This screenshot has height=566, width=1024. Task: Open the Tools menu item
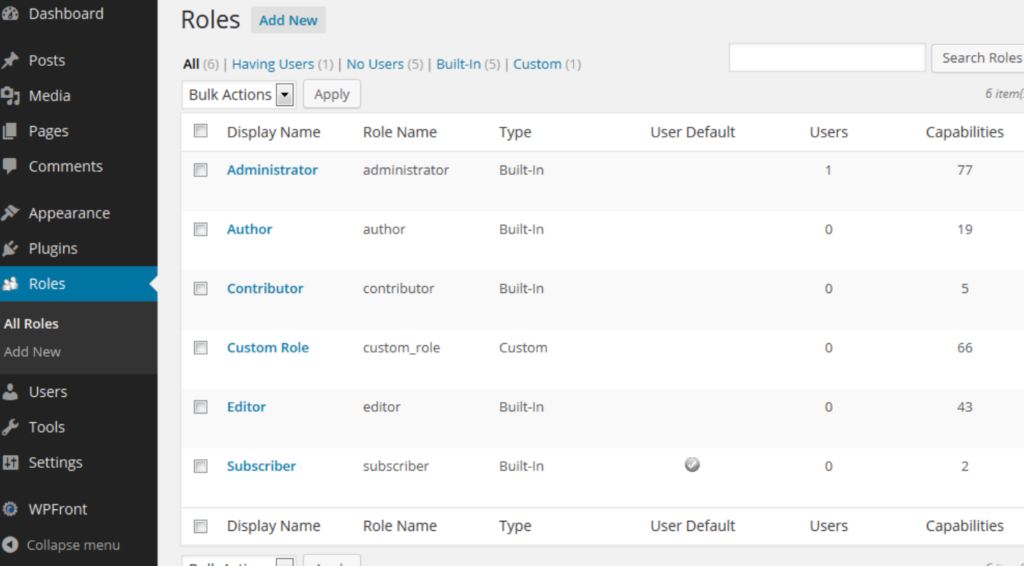click(46, 427)
